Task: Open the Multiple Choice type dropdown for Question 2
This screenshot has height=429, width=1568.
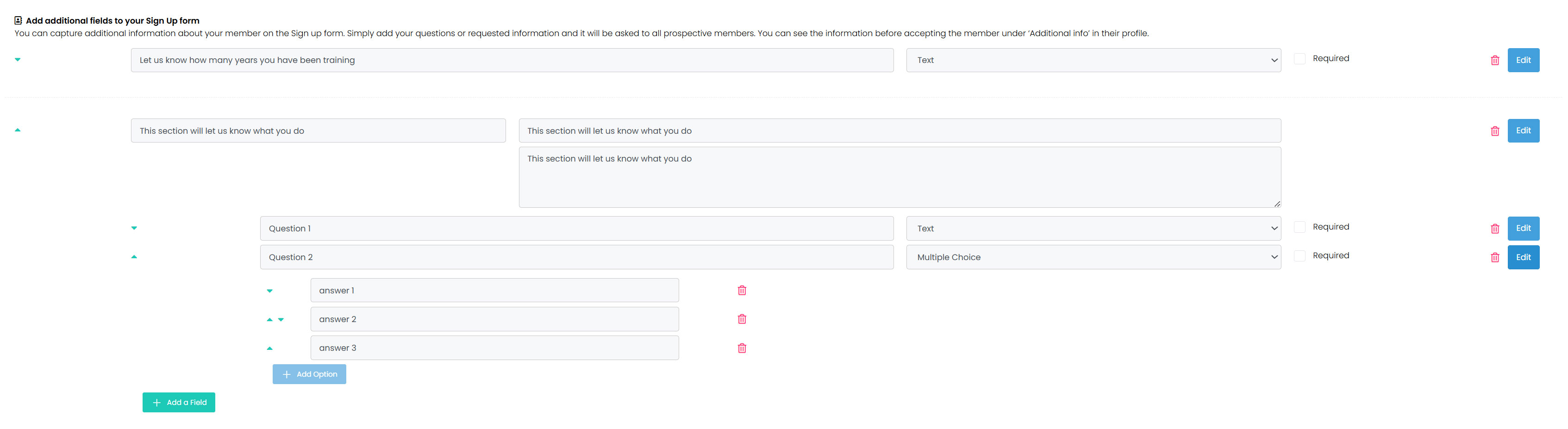Action: click(1093, 257)
